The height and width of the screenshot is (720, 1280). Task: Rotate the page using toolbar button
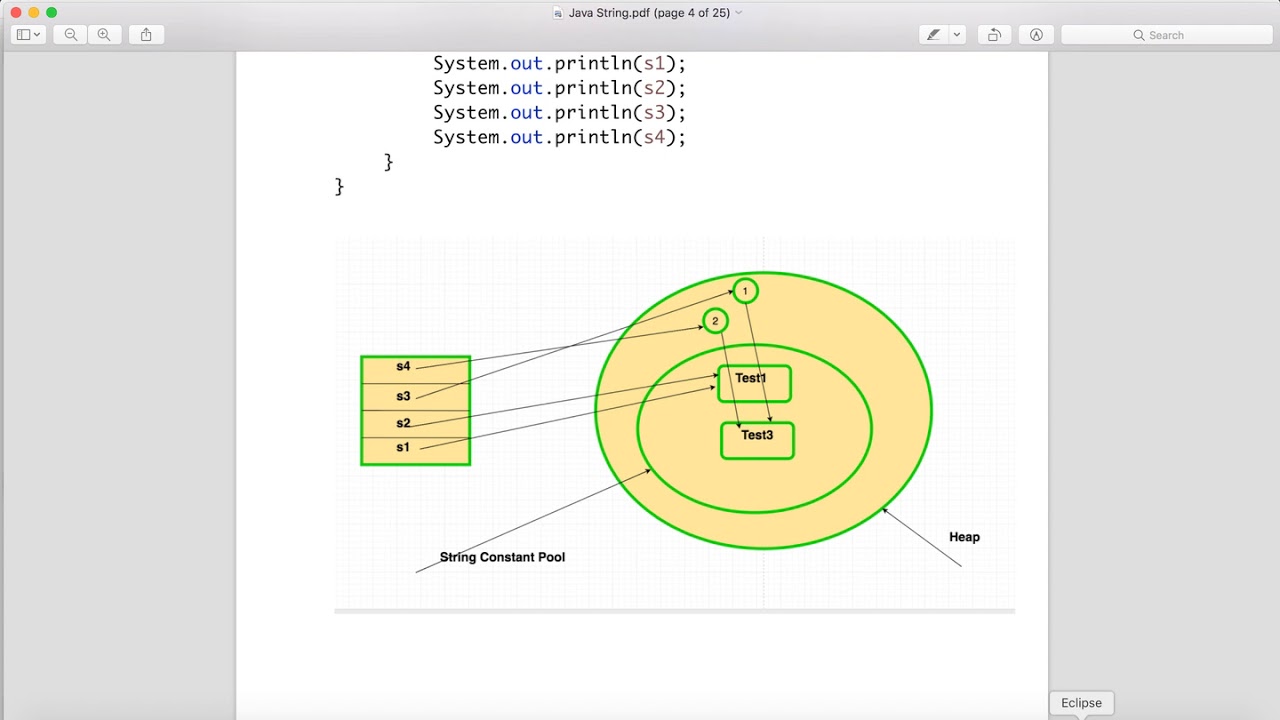point(994,35)
